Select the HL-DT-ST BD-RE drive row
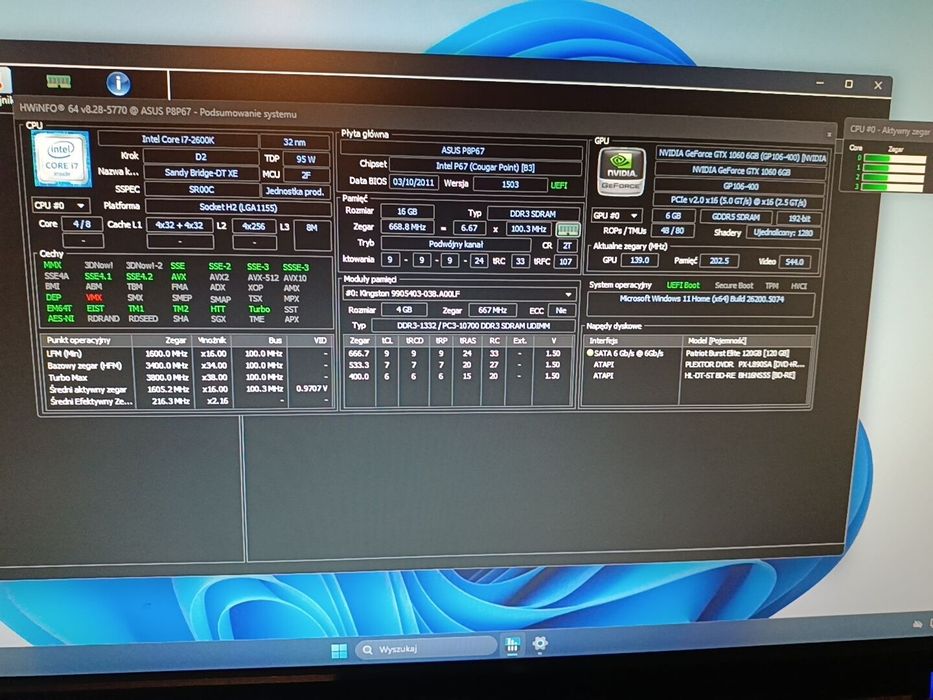Viewport: 933px width, 700px height. click(x=697, y=376)
